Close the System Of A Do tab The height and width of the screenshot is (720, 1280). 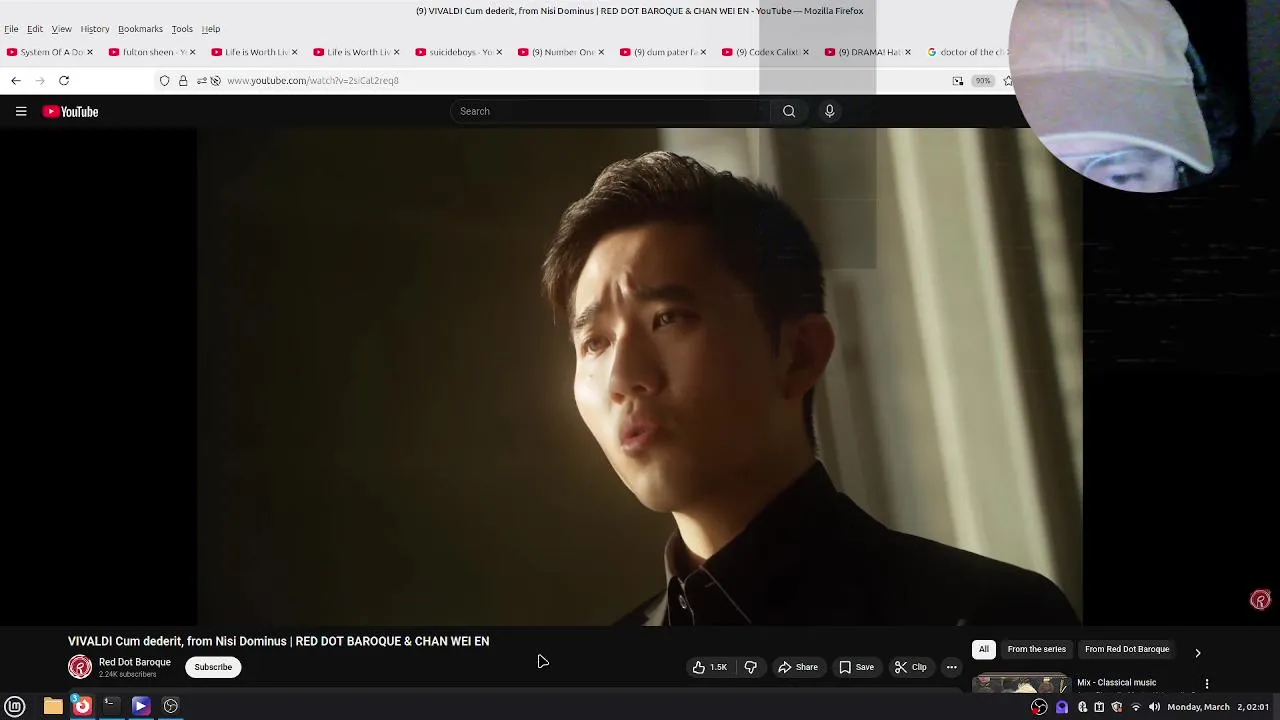point(89,52)
